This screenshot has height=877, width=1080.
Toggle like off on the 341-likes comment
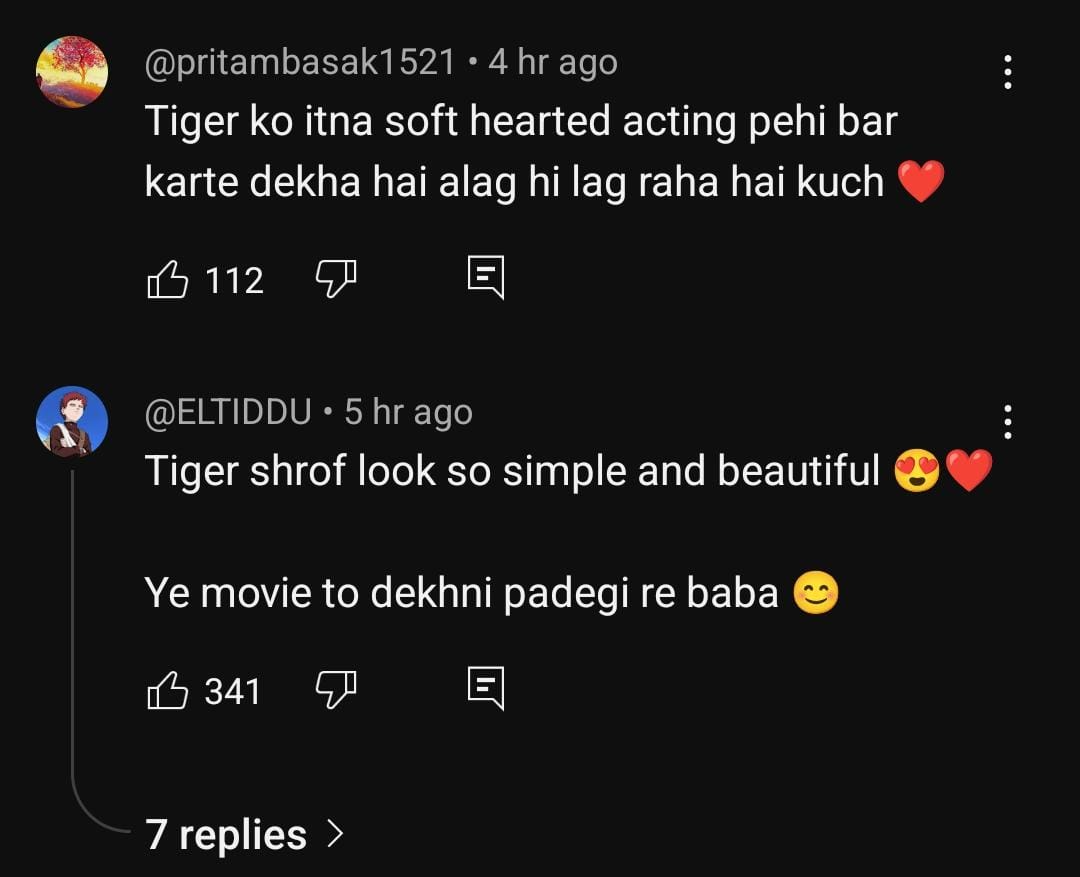(169, 688)
